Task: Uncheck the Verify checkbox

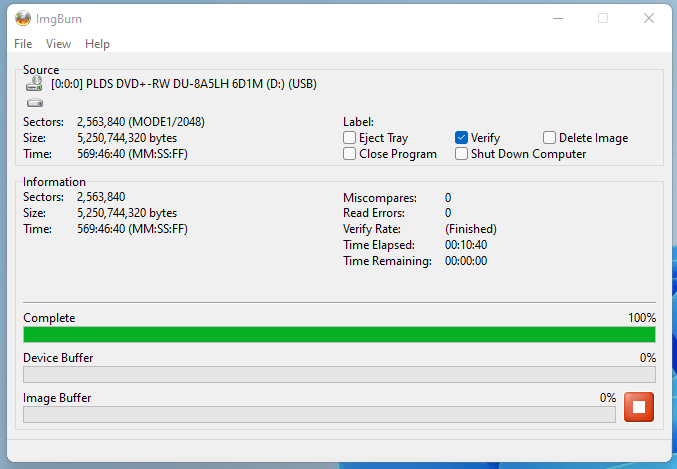Action: [x=461, y=138]
